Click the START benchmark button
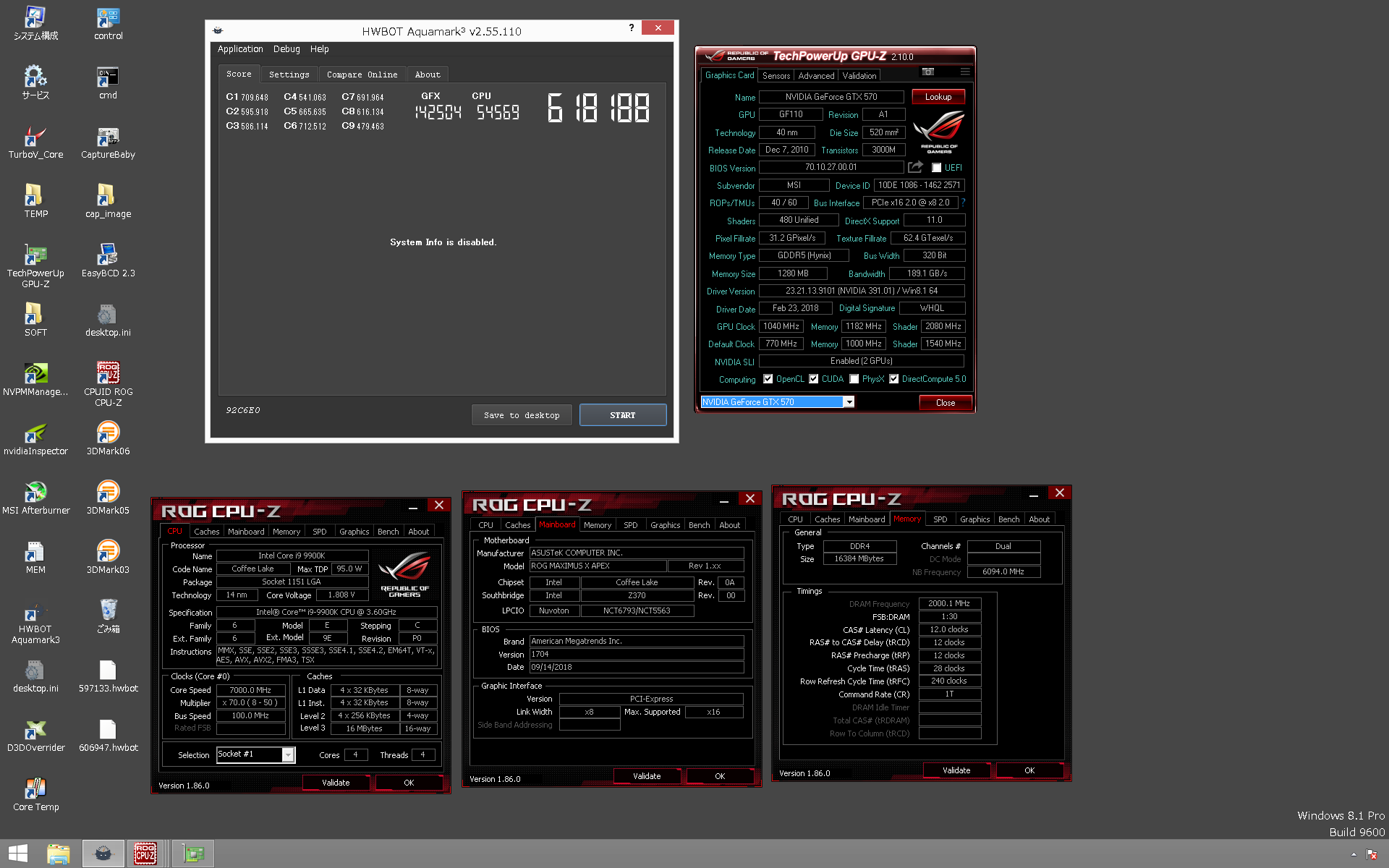 (x=622, y=415)
